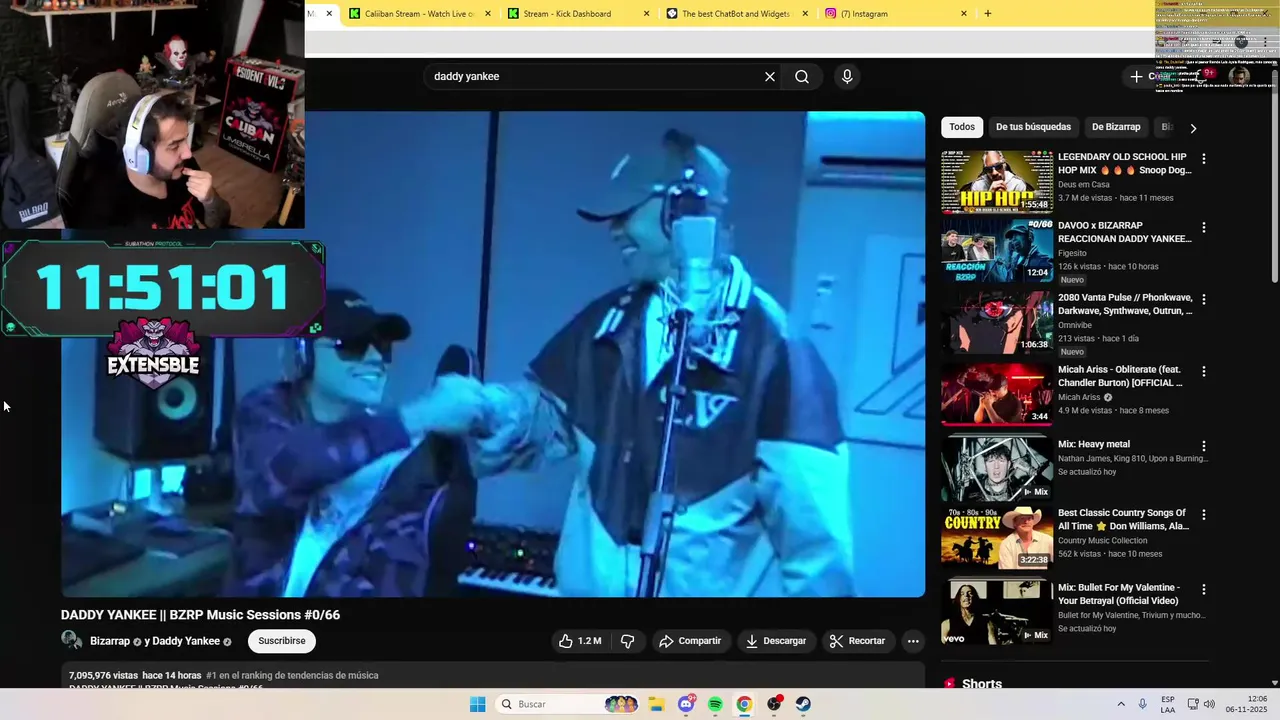Screen dimensions: 1280x720
Task: Open options for Micah Ariss Obliterate video
Action: tap(1204, 372)
